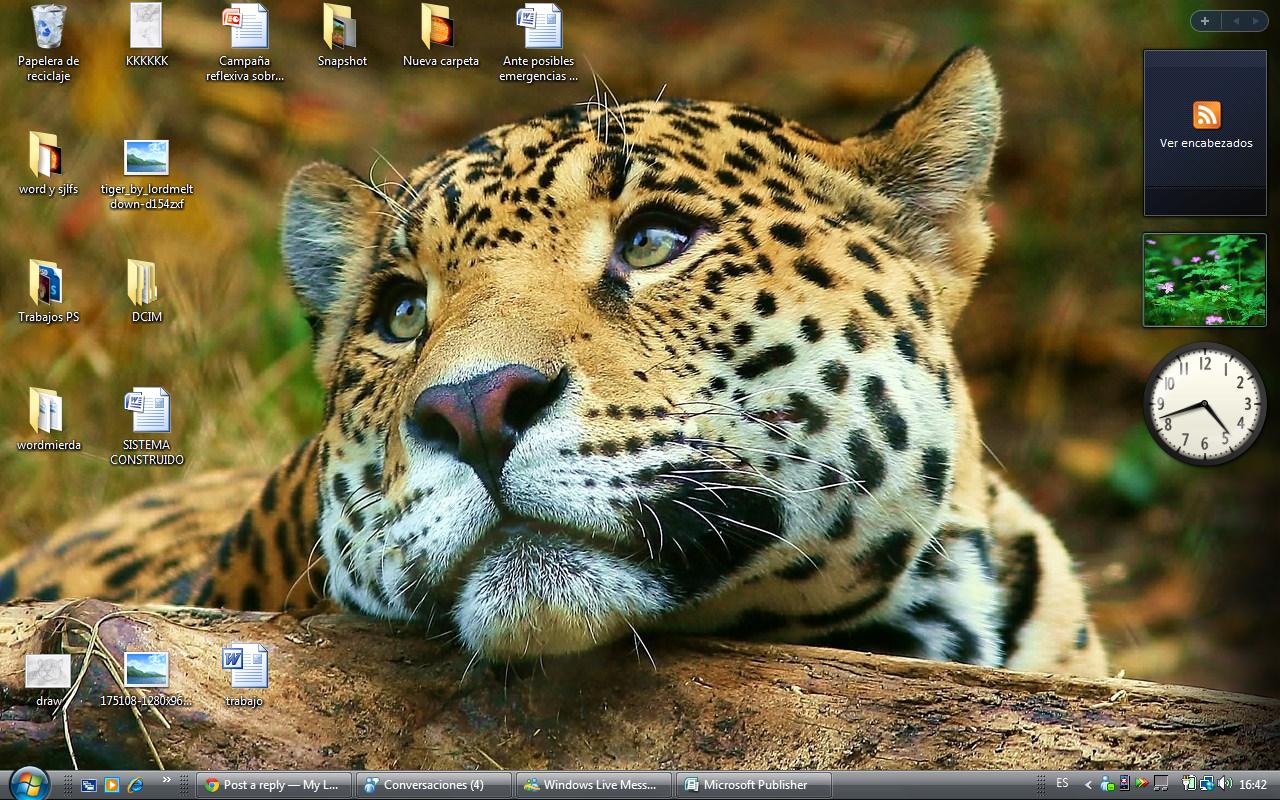Image resolution: width=1280 pixels, height=800 pixels.
Task: Click the sidebar add gadgets plus button
Action: coord(1205,21)
